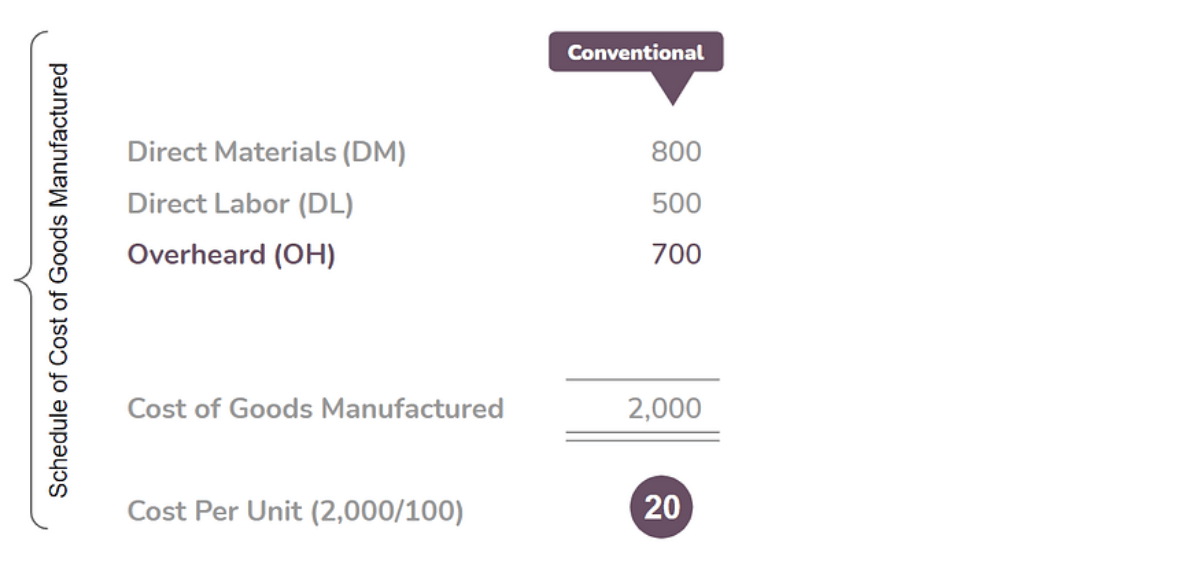Click the Conventional column header tag

pyautogui.click(x=635, y=52)
